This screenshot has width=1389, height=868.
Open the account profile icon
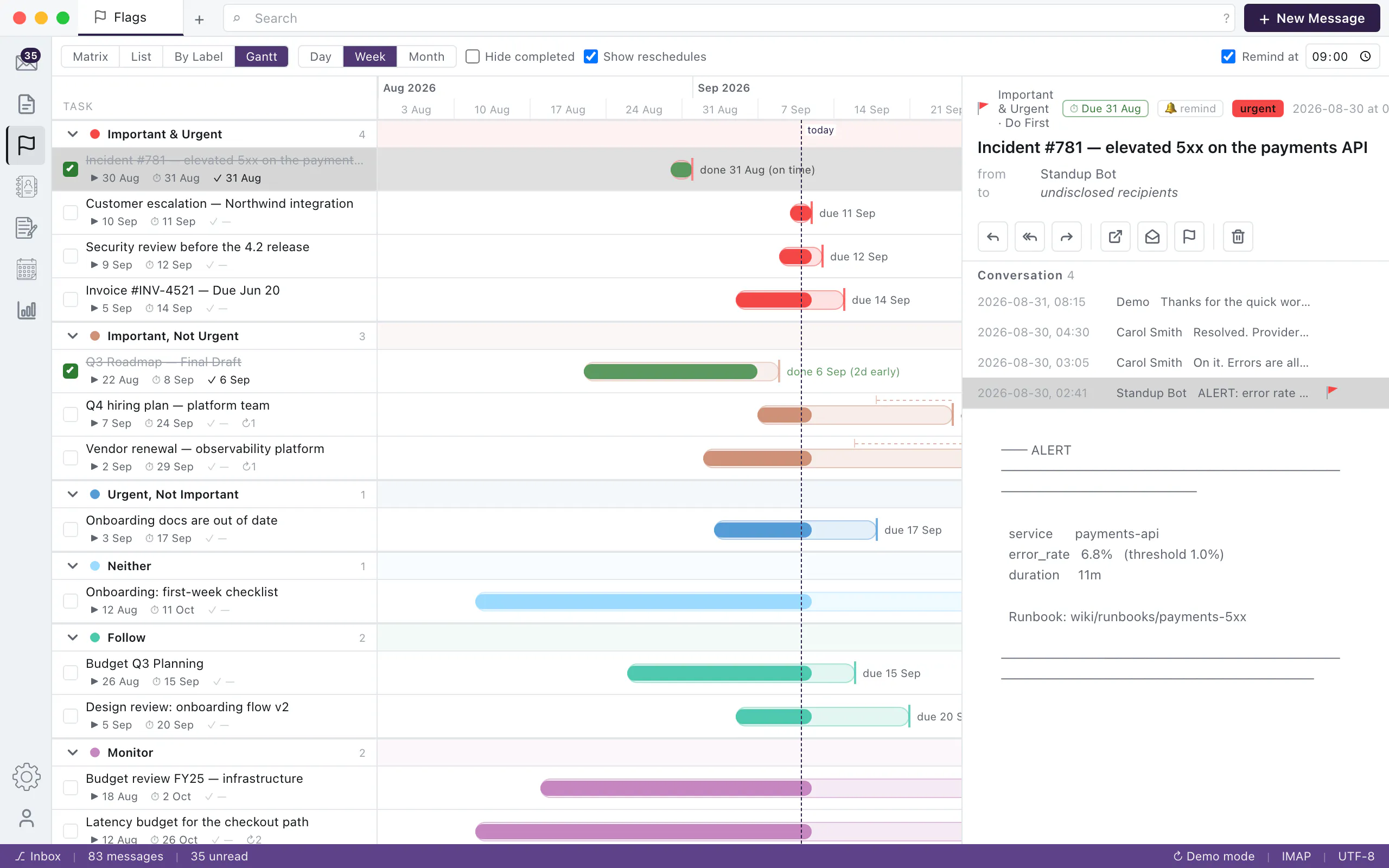27,818
